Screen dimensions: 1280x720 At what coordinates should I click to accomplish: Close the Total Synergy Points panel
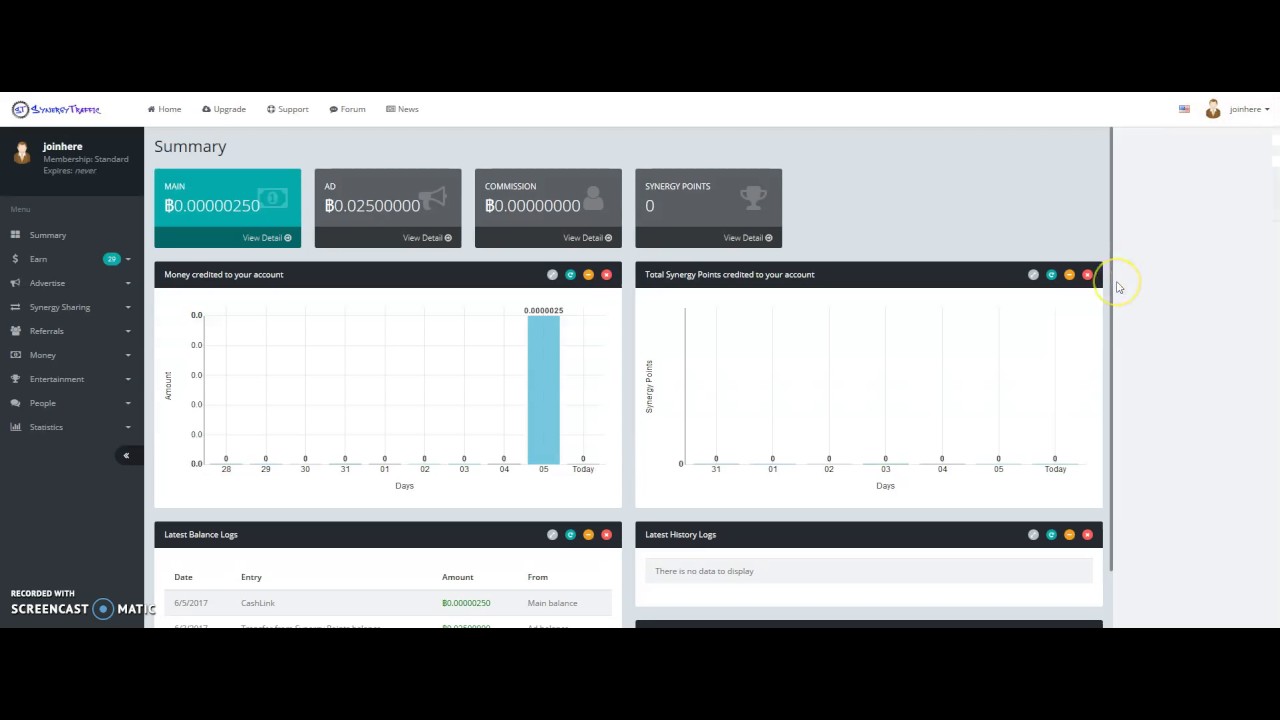[1087, 275]
